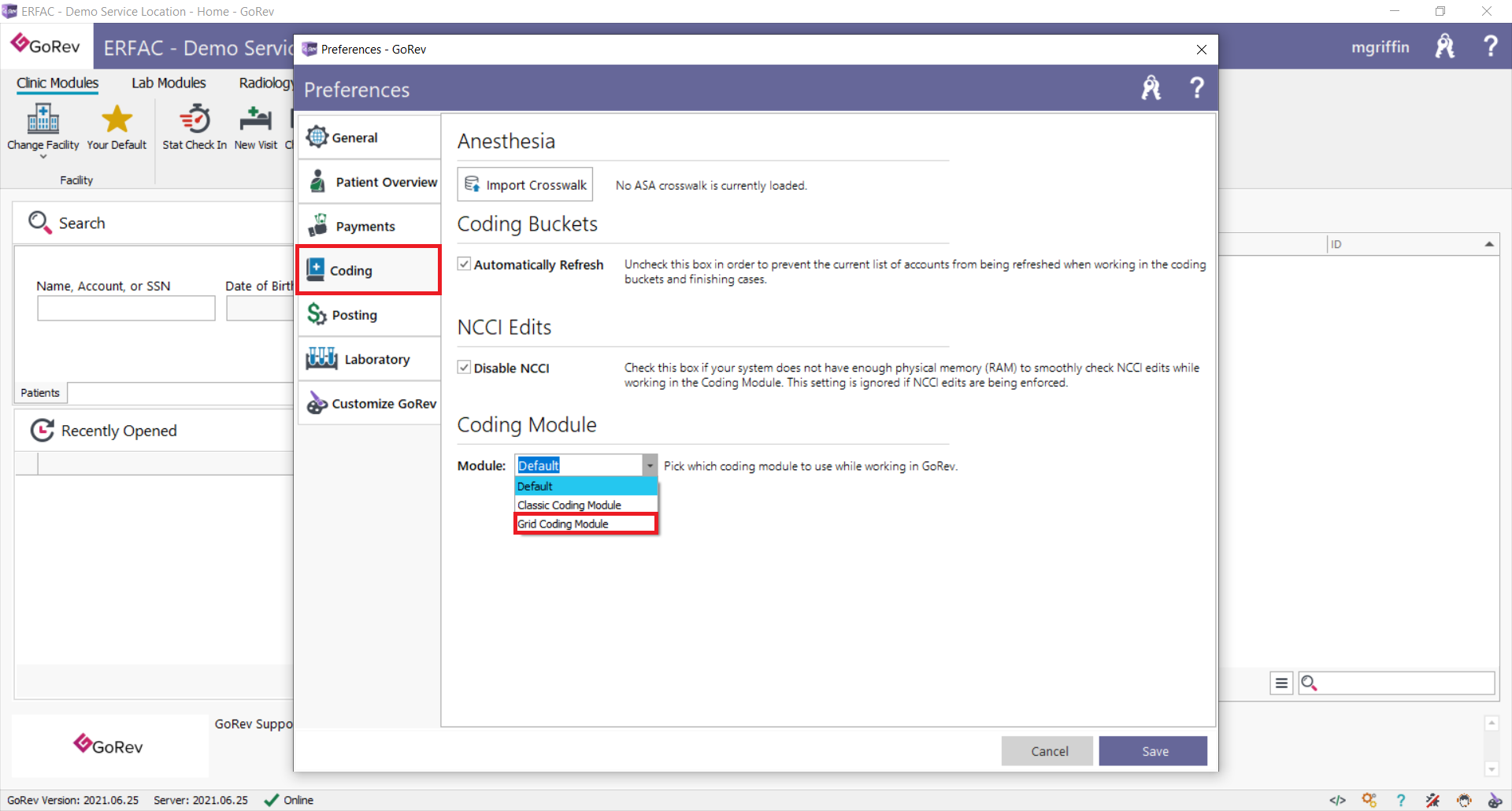This screenshot has height=811, width=1512.
Task: Close the Preferences dialog
Action: [x=1201, y=49]
